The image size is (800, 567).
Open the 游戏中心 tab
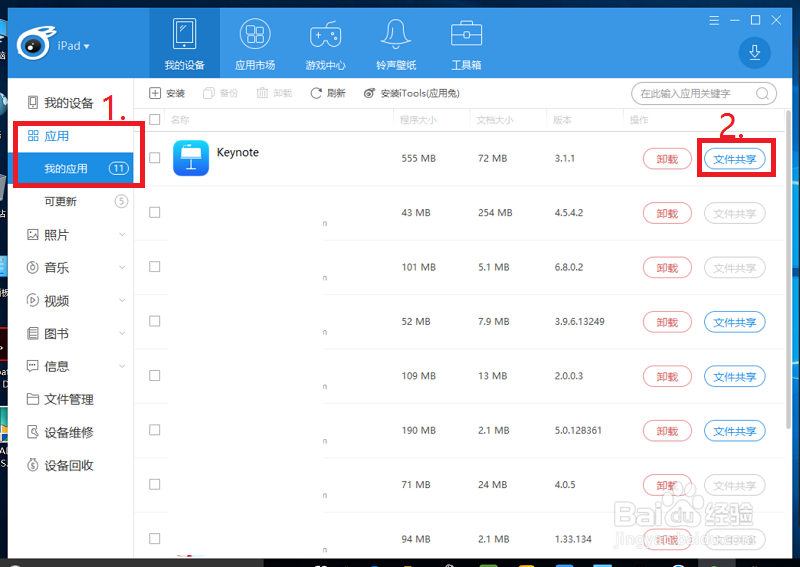[325, 43]
